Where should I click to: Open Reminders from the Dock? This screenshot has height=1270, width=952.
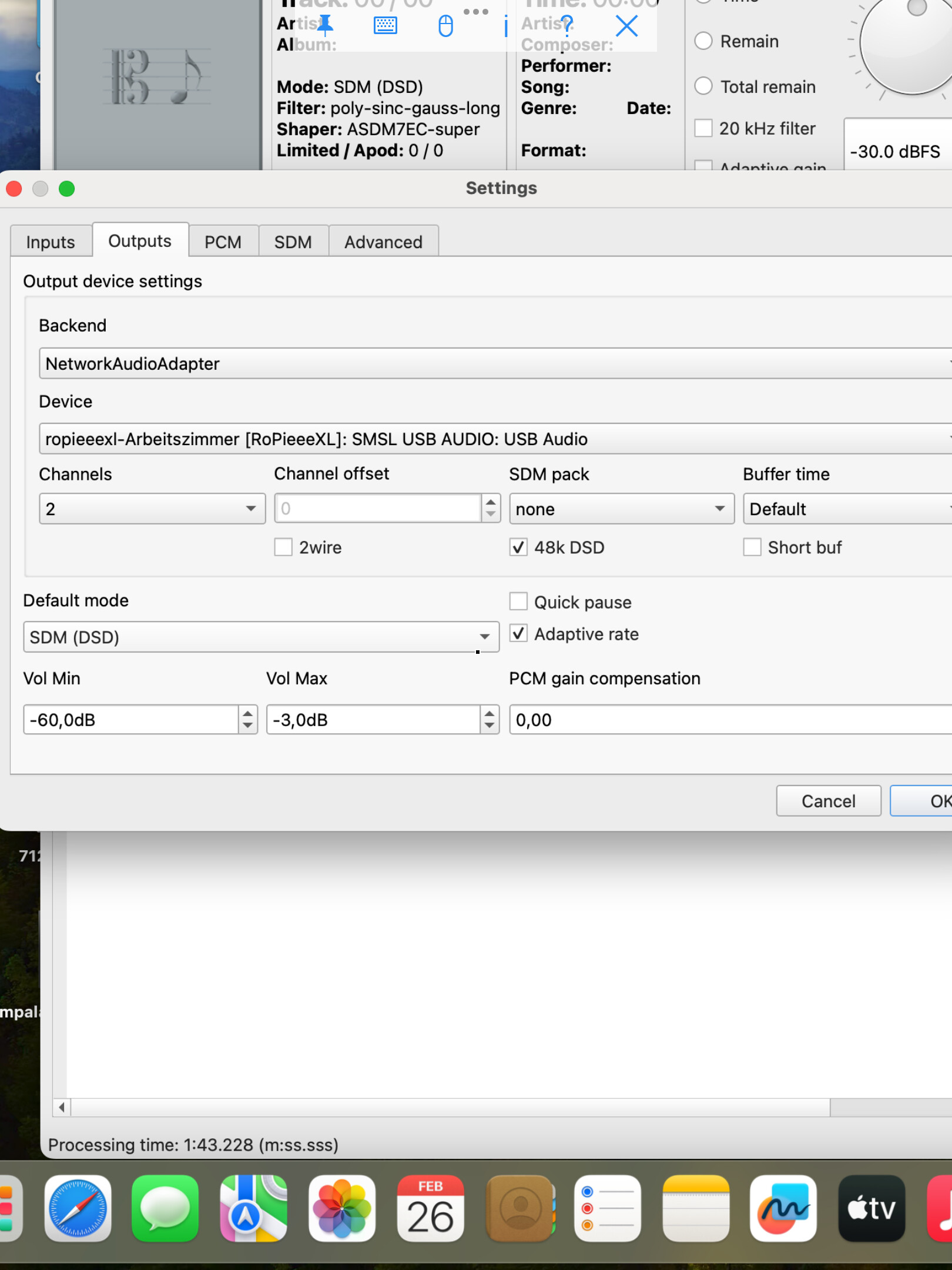tap(608, 1208)
